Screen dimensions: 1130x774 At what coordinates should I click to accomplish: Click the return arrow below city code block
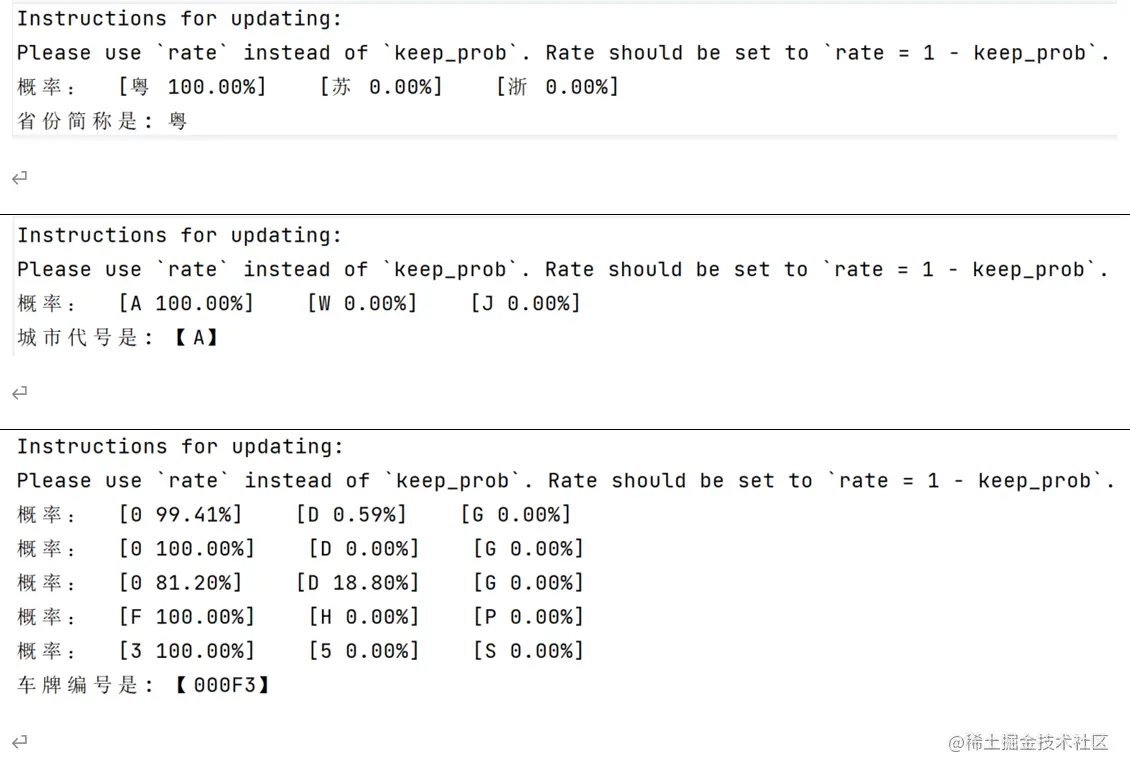coord(20,393)
